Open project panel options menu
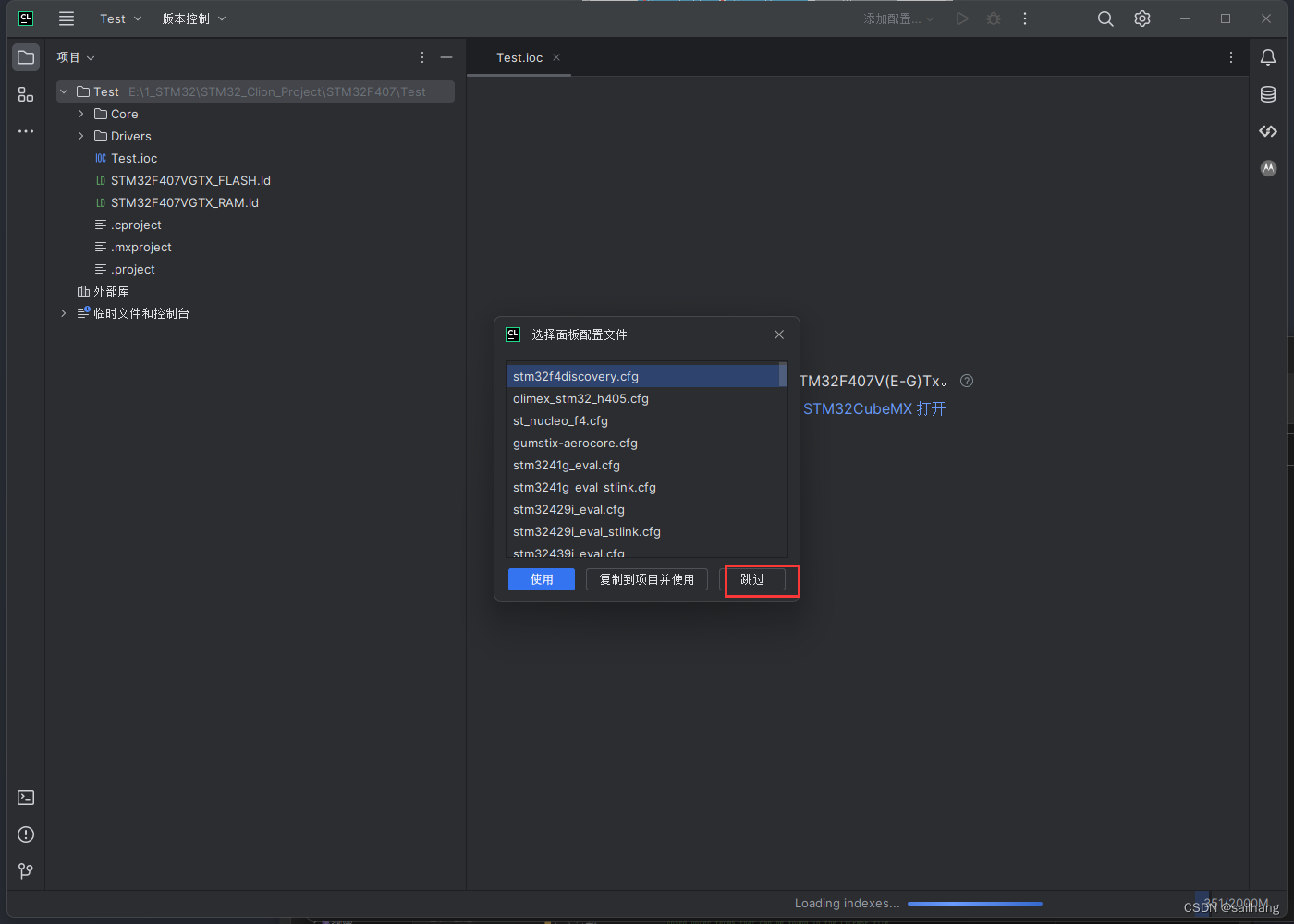Viewport: 1294px width, 924px height. 422,57
